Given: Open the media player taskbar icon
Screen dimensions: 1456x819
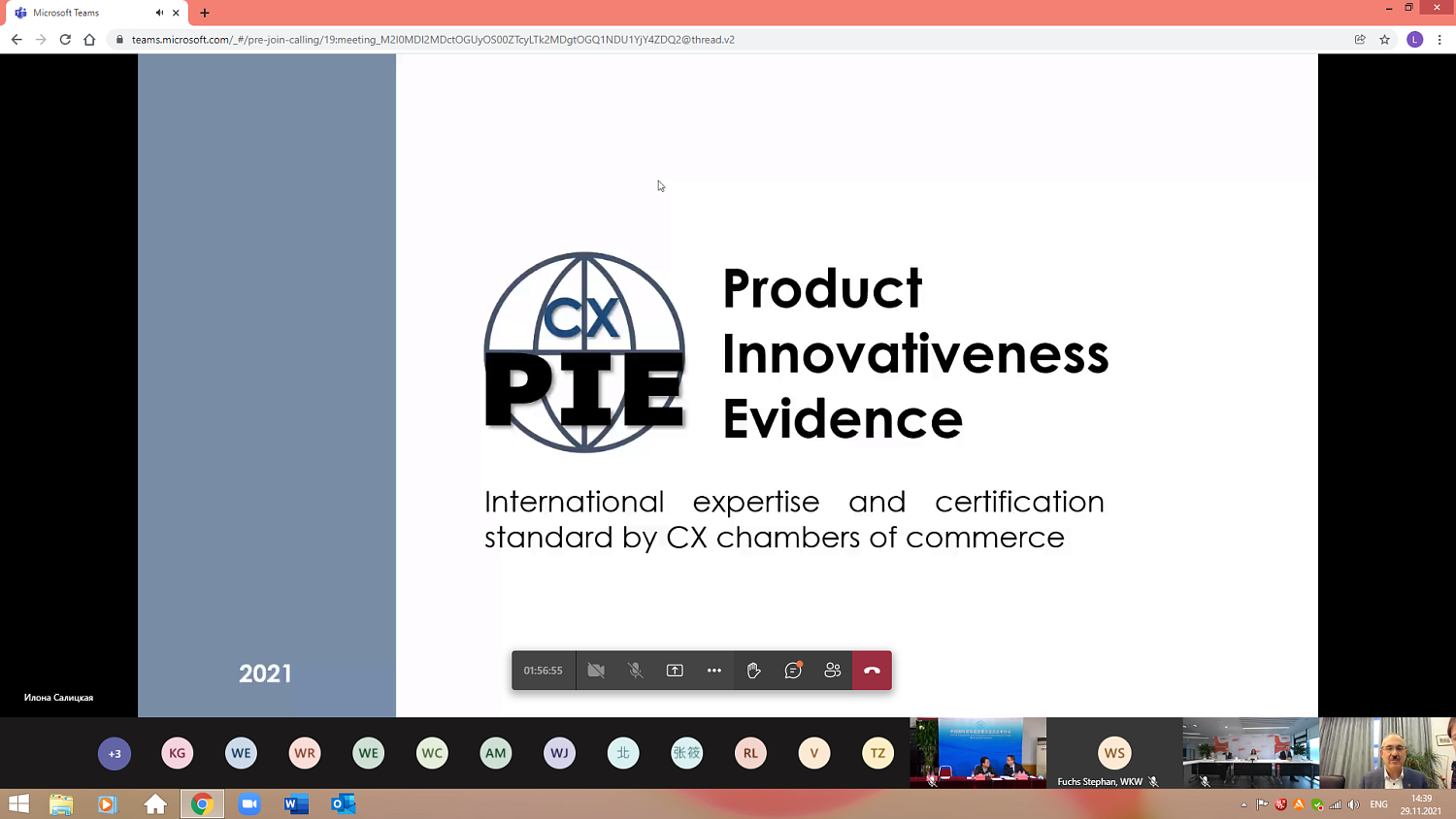Looking at the screenshot, I should tap(108, 803).
